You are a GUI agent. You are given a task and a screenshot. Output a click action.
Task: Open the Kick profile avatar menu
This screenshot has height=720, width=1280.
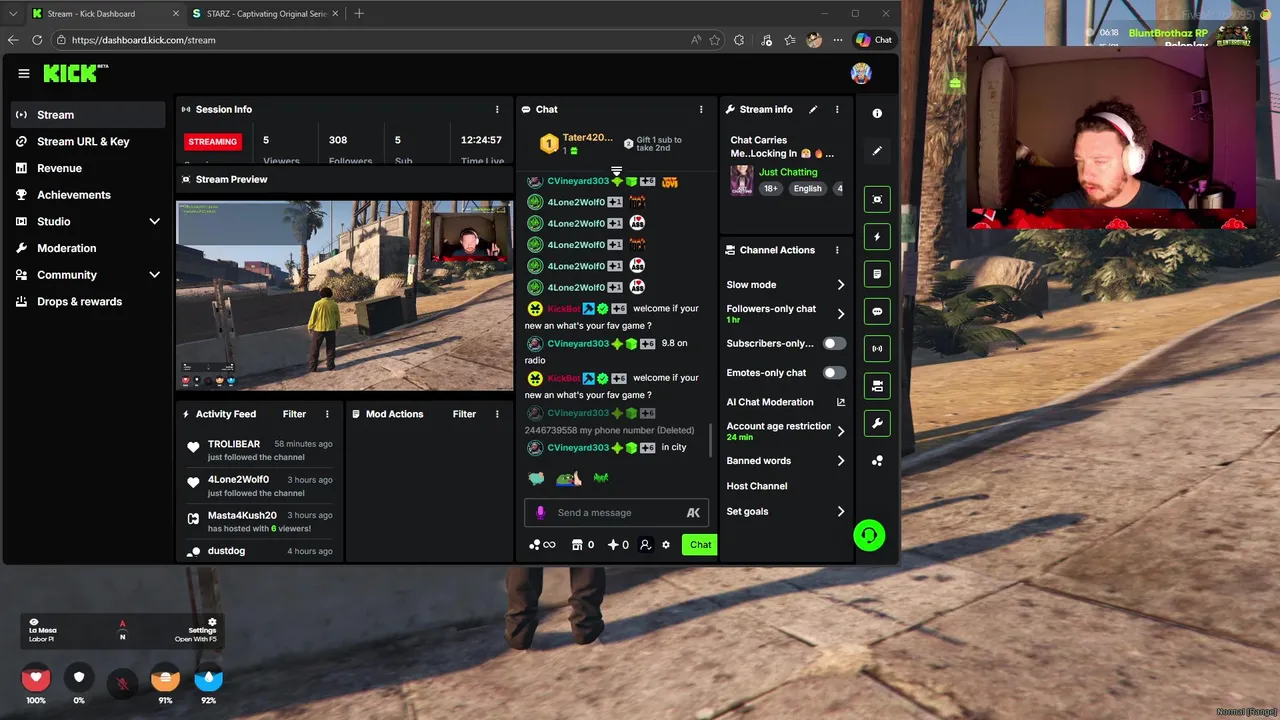pos(861,73)
